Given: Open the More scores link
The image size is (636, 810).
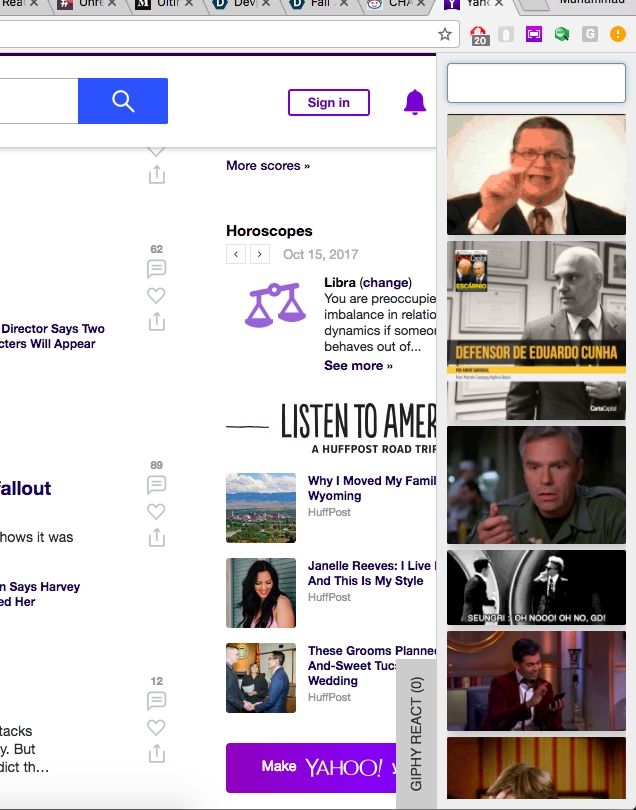Looking at the screenshot, I should tap(268, 165).
